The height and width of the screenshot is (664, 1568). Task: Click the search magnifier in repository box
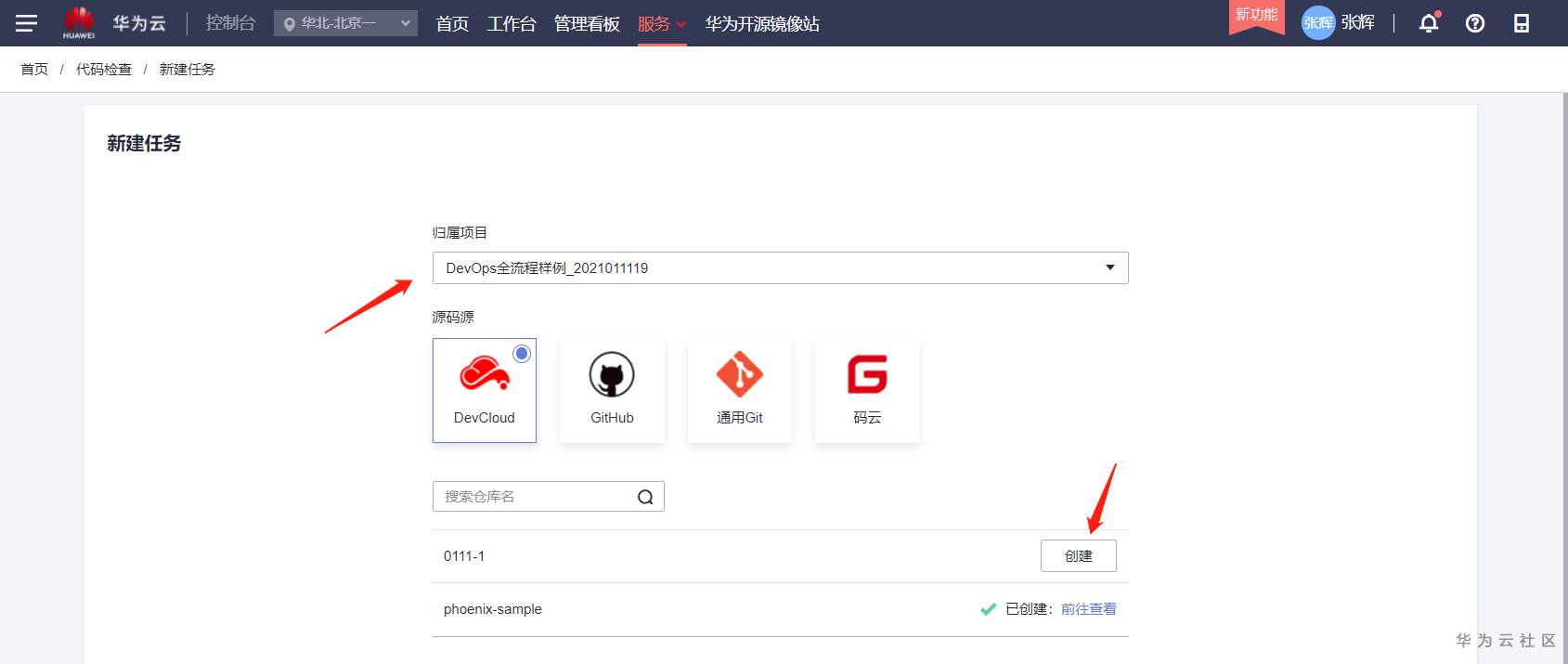[x=645, y=497]
